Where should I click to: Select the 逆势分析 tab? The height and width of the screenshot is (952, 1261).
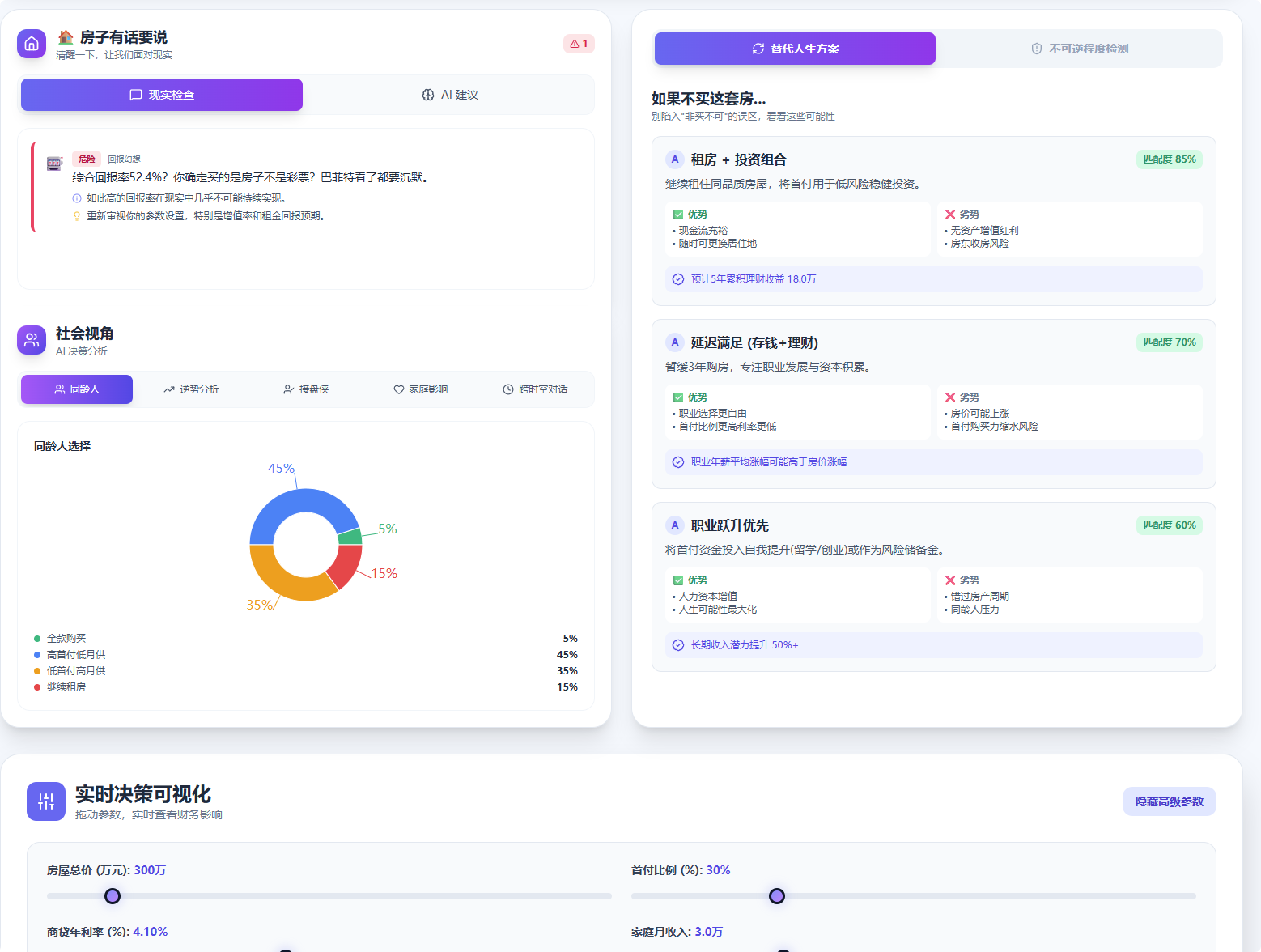pos(192,389)
